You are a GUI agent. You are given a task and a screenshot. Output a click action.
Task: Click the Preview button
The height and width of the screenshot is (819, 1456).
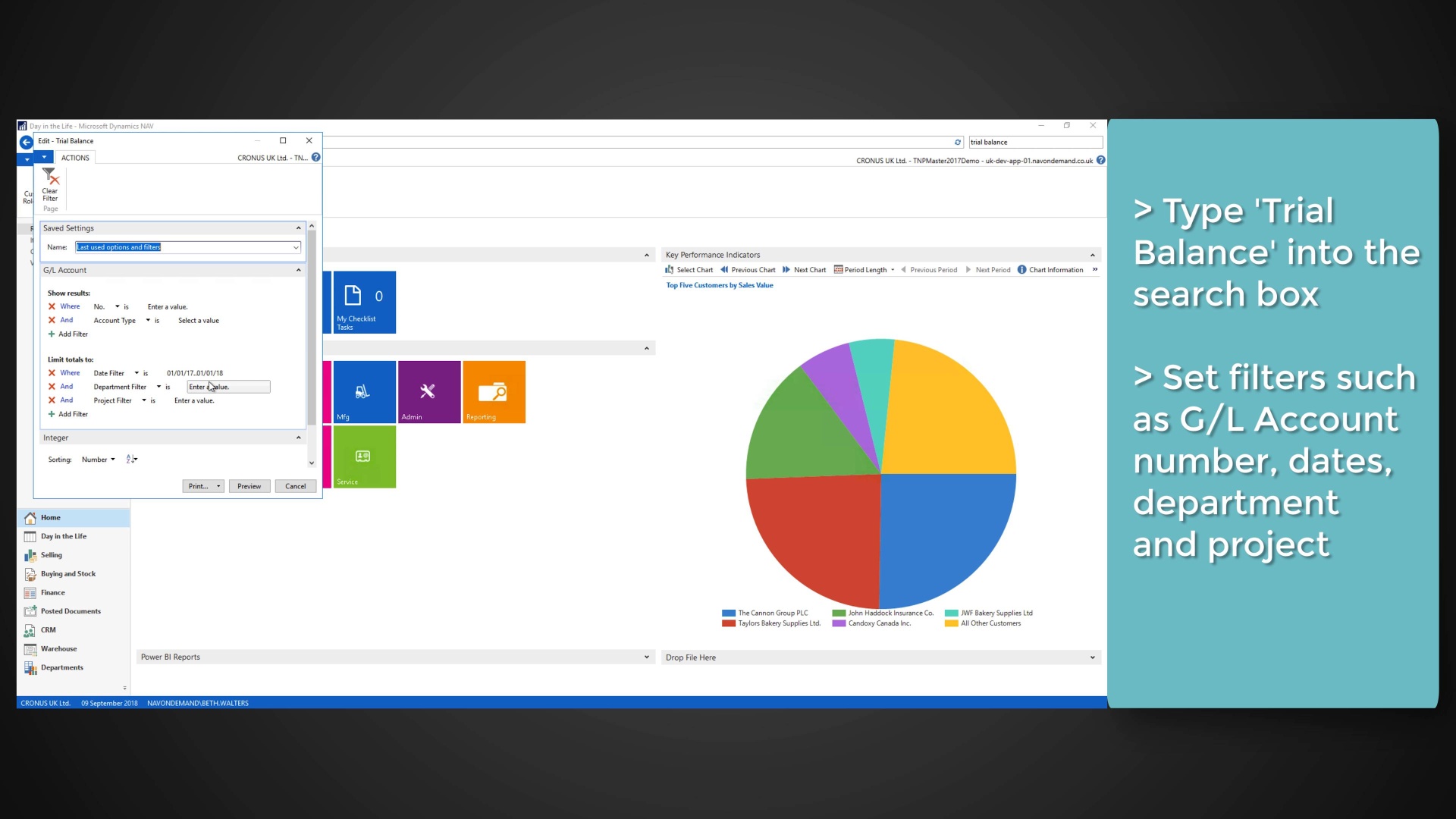point(249,485)
